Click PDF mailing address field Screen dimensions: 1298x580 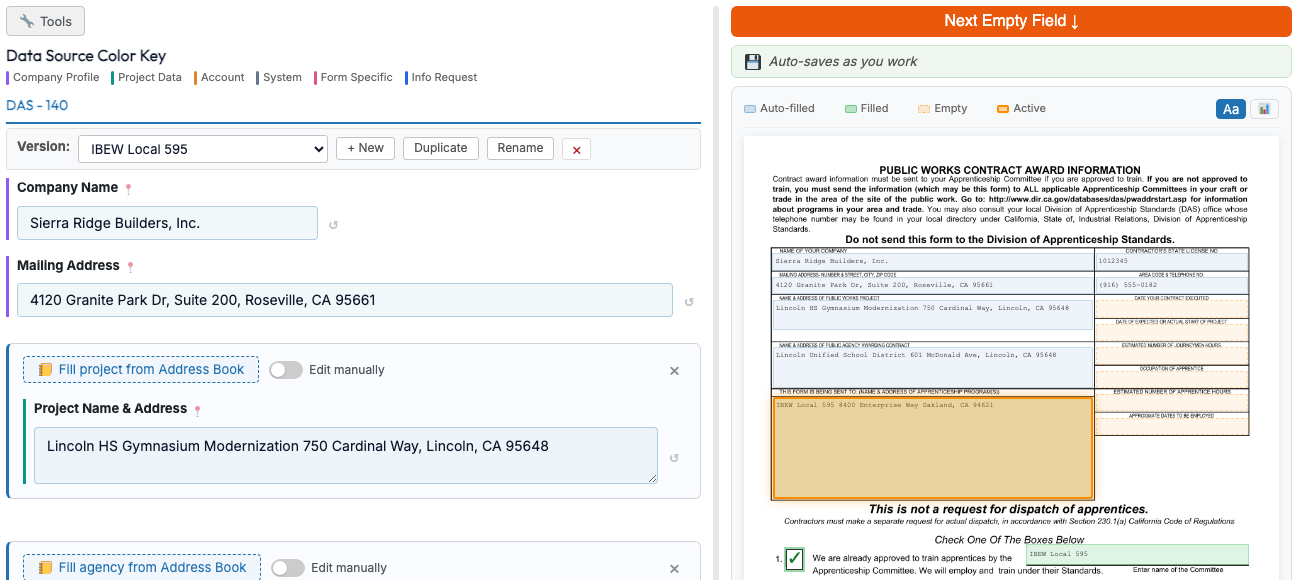coord(933,285)
